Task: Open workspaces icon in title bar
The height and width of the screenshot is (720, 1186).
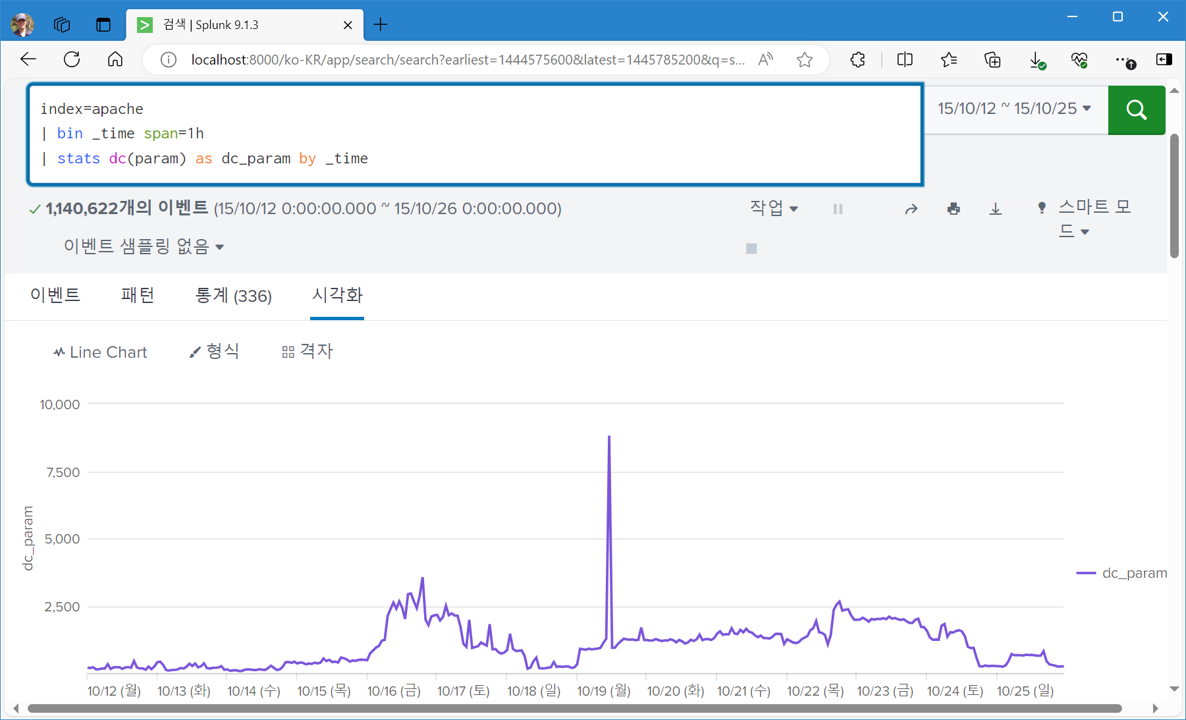Action: [x=62, y=24]
